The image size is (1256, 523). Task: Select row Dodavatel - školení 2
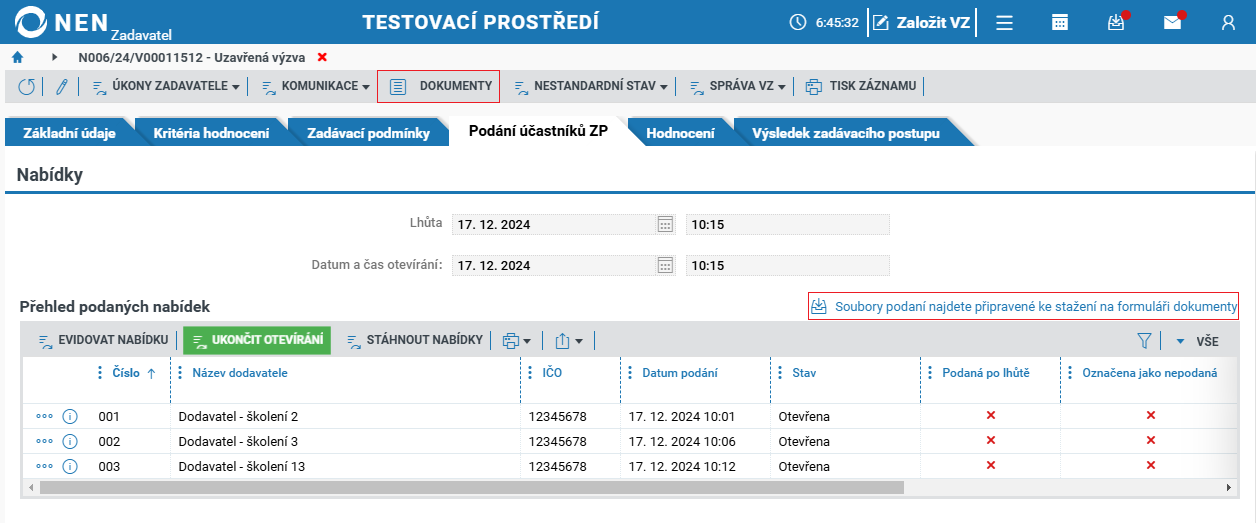click(x=629, y=416)
